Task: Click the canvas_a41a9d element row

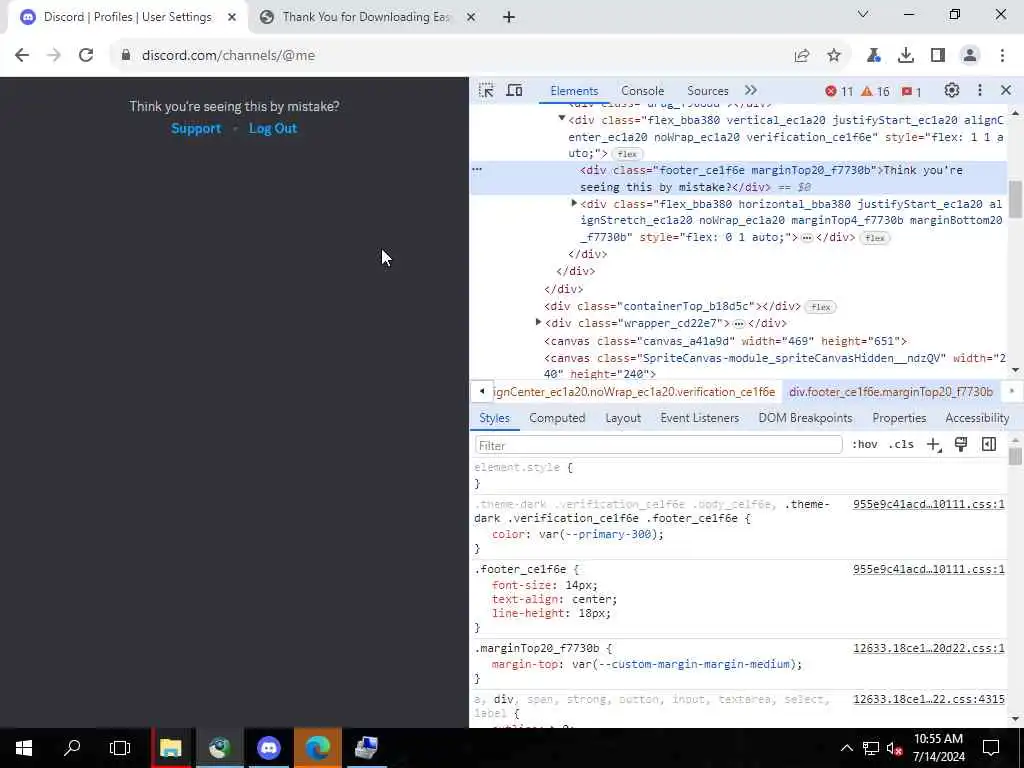Action: [726, 341]
